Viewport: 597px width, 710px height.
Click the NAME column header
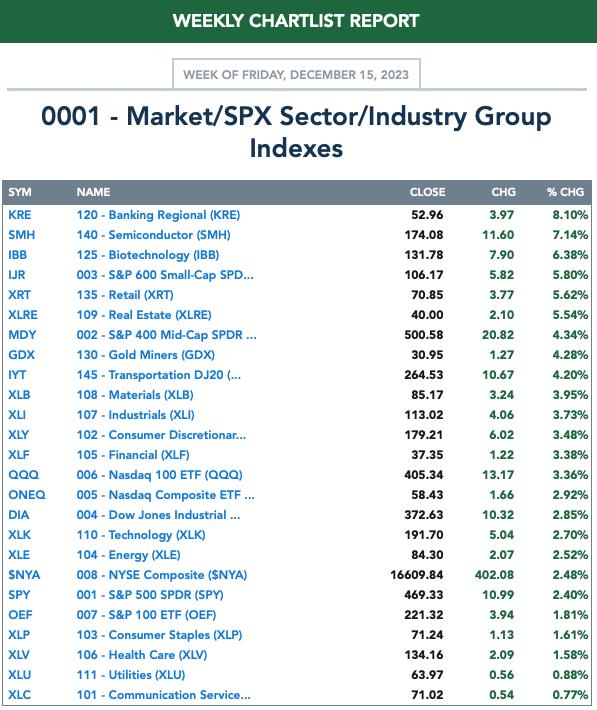(93, 192)
